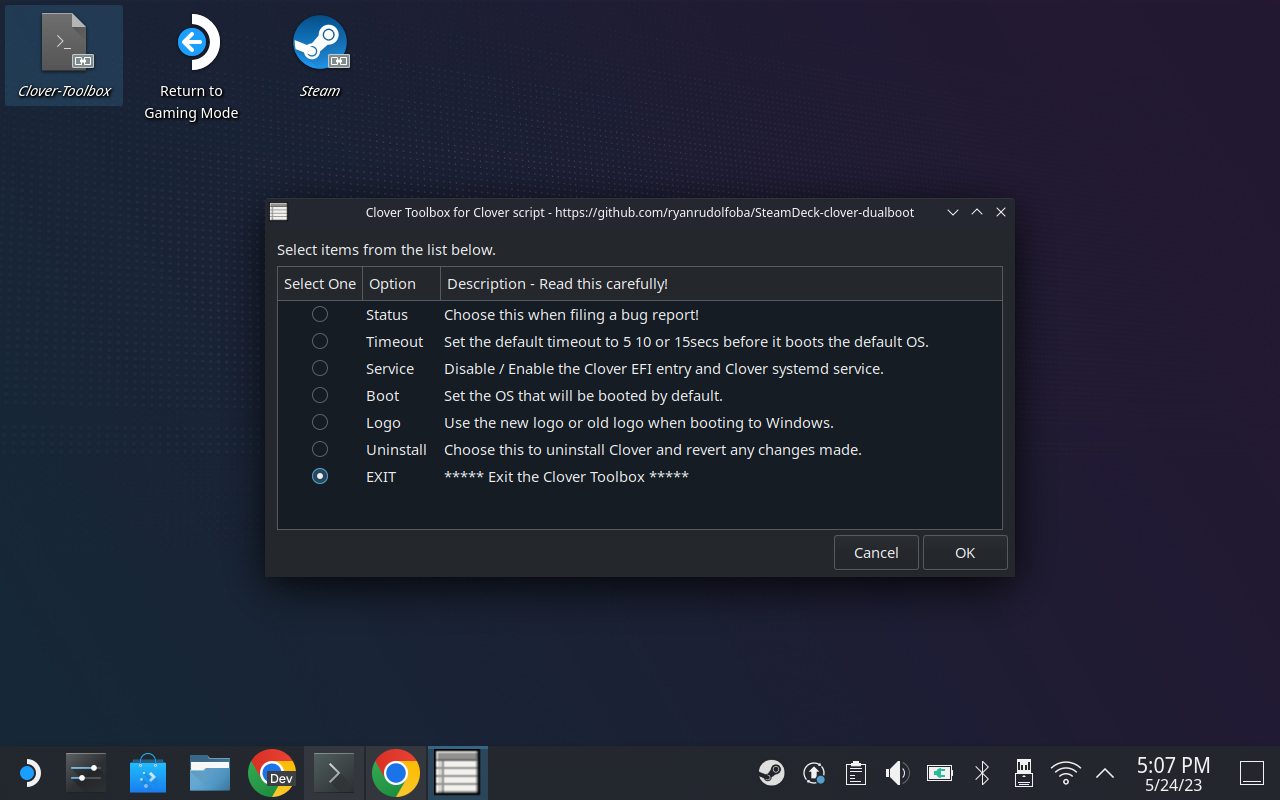Click the window shade down arrow
The image size is (1280, 800).
coord(952,212)
